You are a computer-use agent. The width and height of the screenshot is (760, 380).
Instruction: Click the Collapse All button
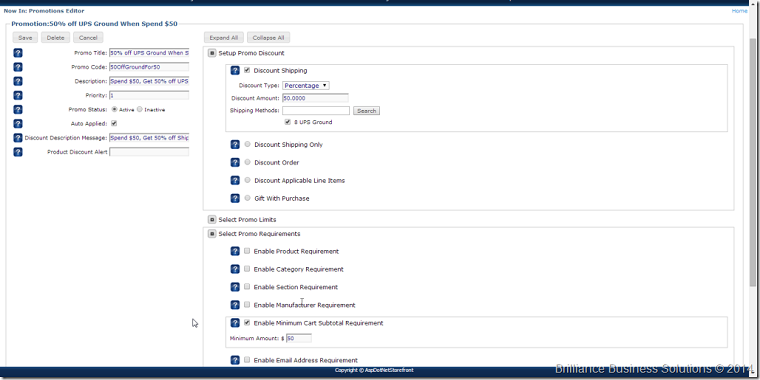(x=269, y=38)
